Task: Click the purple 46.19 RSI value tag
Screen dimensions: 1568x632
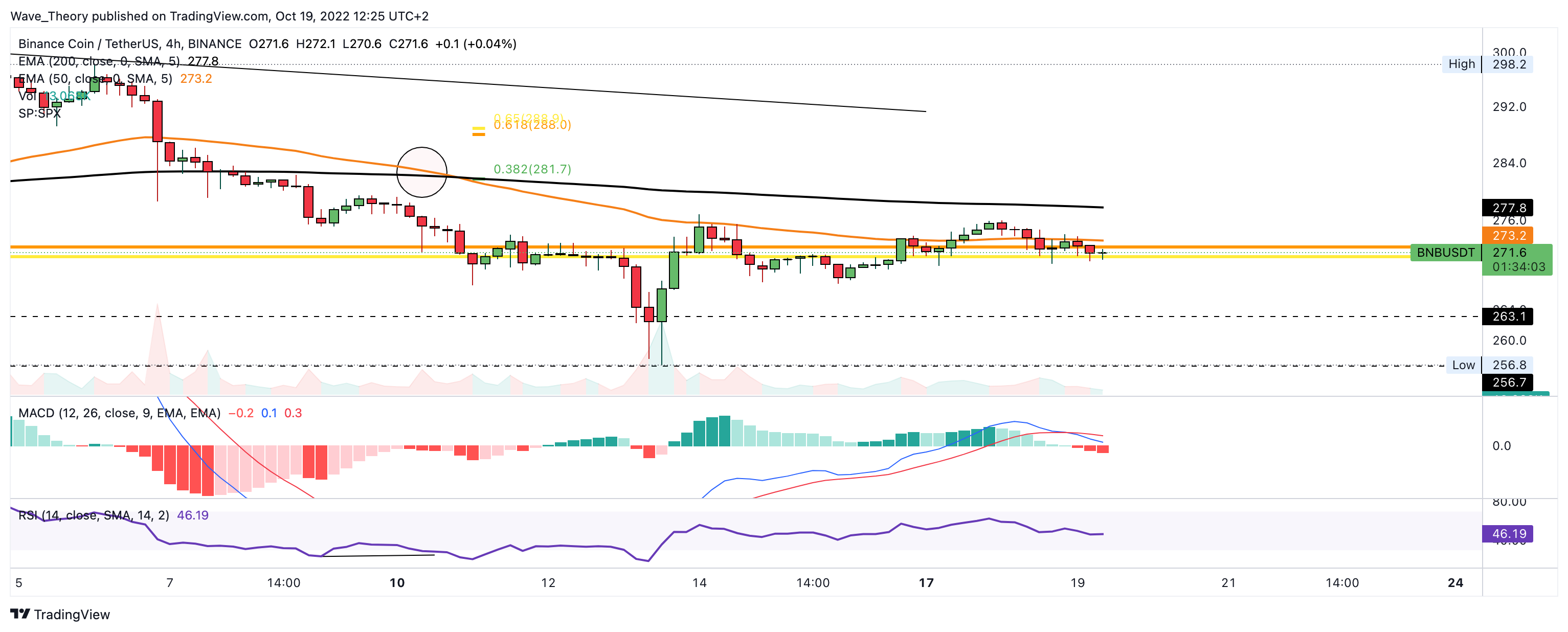Action: click(1508, 534)
